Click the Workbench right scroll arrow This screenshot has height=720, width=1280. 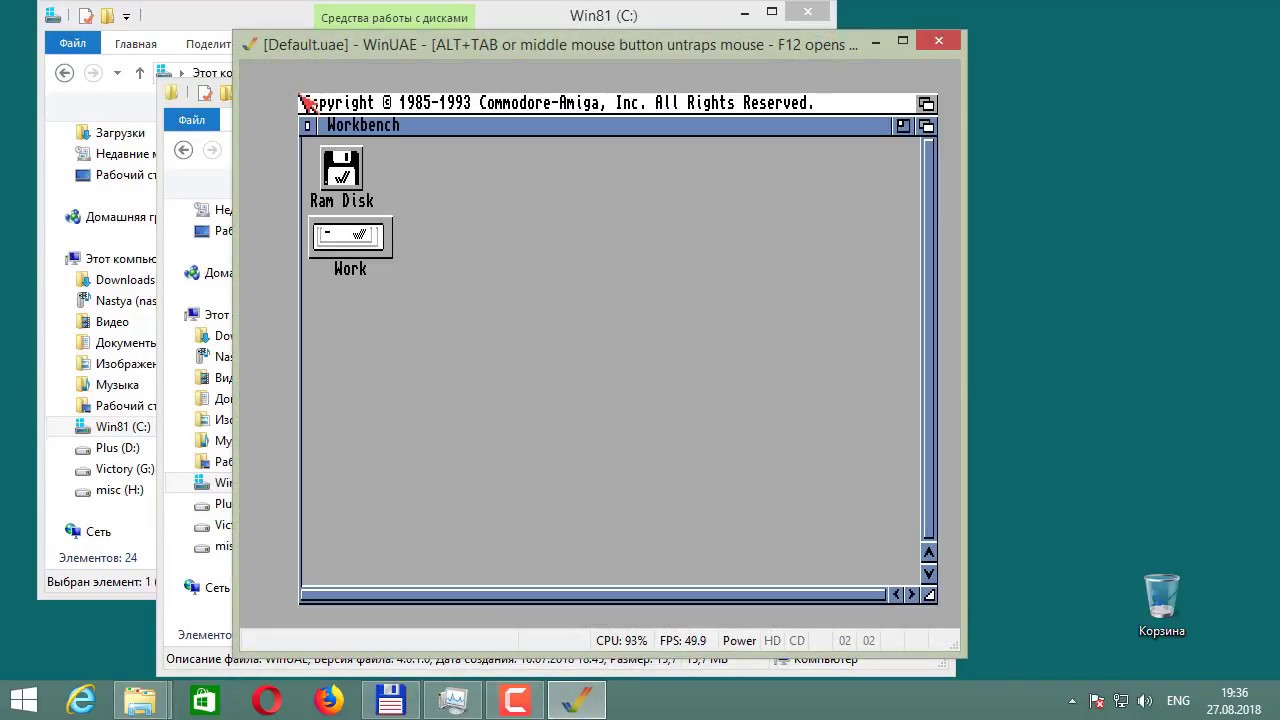click(x=911, y=595)
